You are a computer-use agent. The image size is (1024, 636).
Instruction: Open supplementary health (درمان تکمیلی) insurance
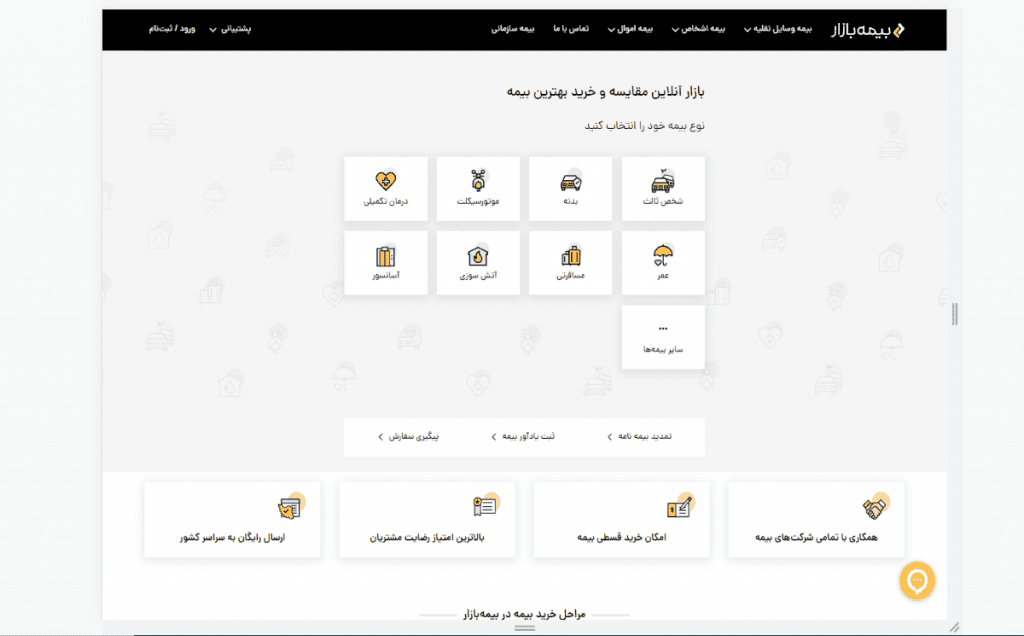click(386, 189)
